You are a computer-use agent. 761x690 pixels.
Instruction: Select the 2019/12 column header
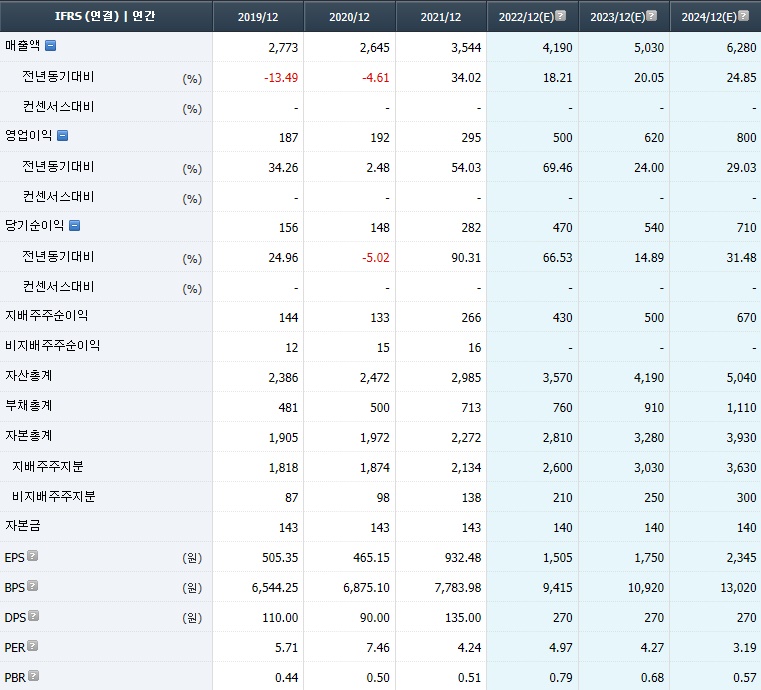(x=258, y=17)
